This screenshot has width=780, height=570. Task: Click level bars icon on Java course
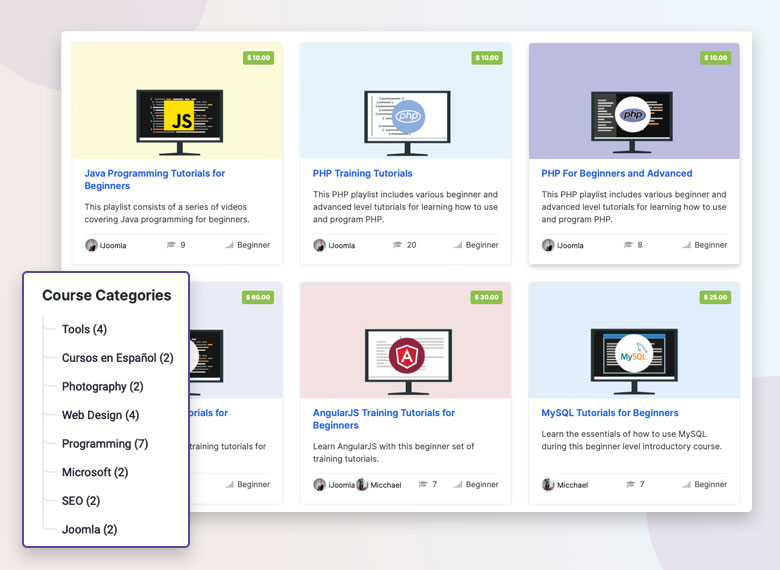(x=229, y=245)
